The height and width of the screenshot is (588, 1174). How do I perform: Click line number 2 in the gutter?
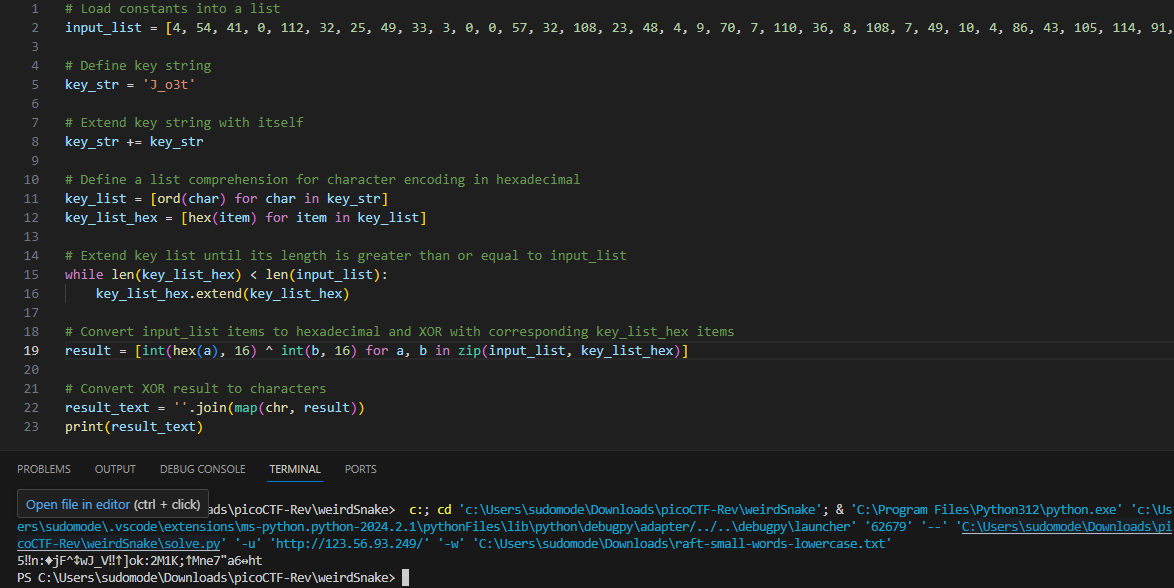click(34, 27)
